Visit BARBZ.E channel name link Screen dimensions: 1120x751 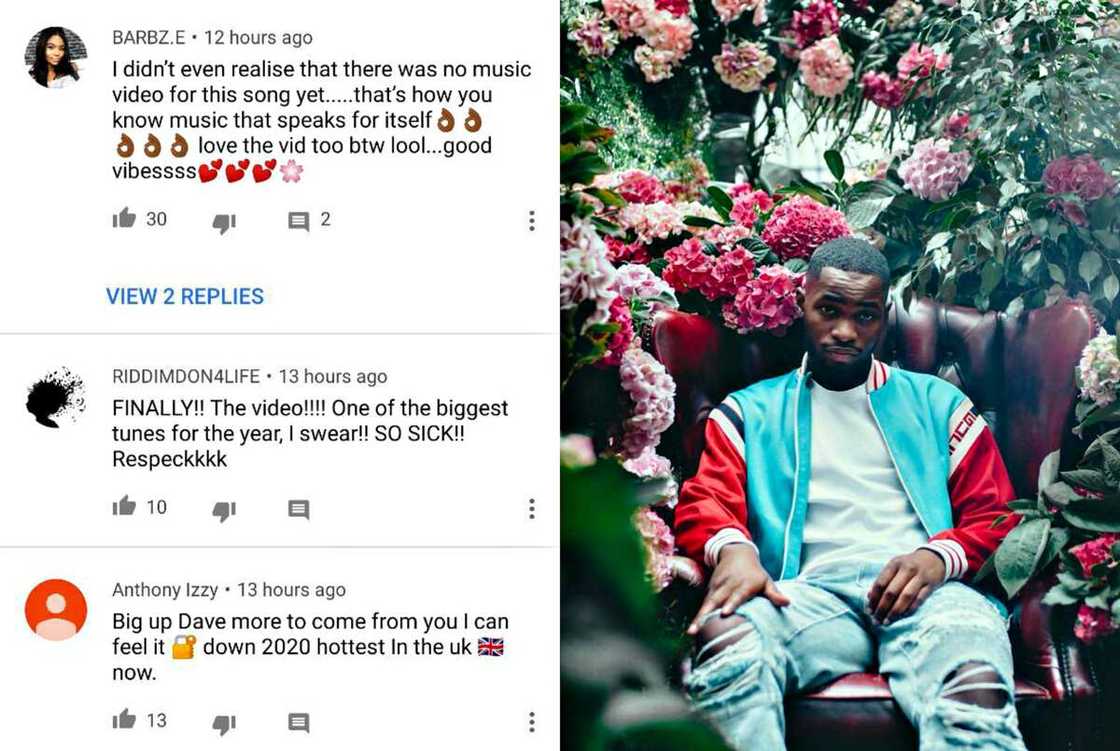tap(149, 37)
